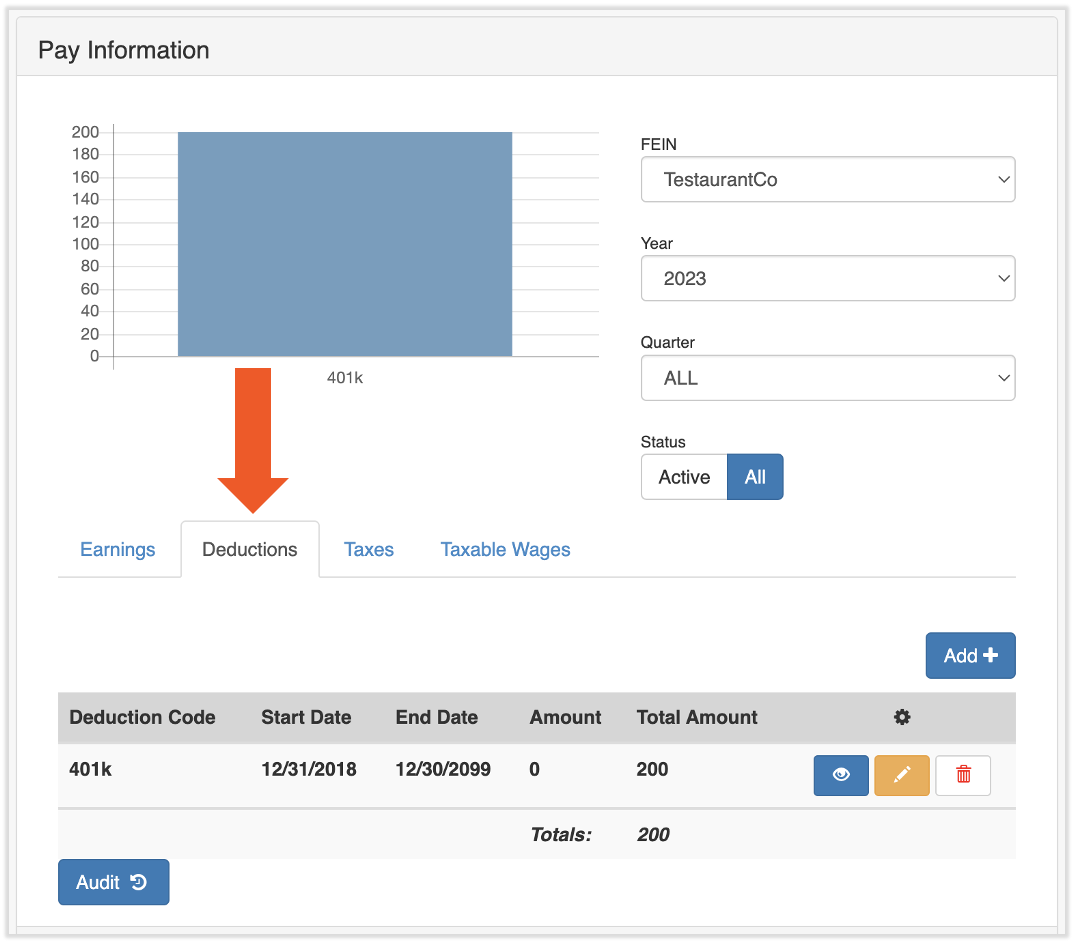This screenshot has width=1078, height=946.
Task: Click the orange pencil icon to edit 401k
Action: click(x=902, y=775)
